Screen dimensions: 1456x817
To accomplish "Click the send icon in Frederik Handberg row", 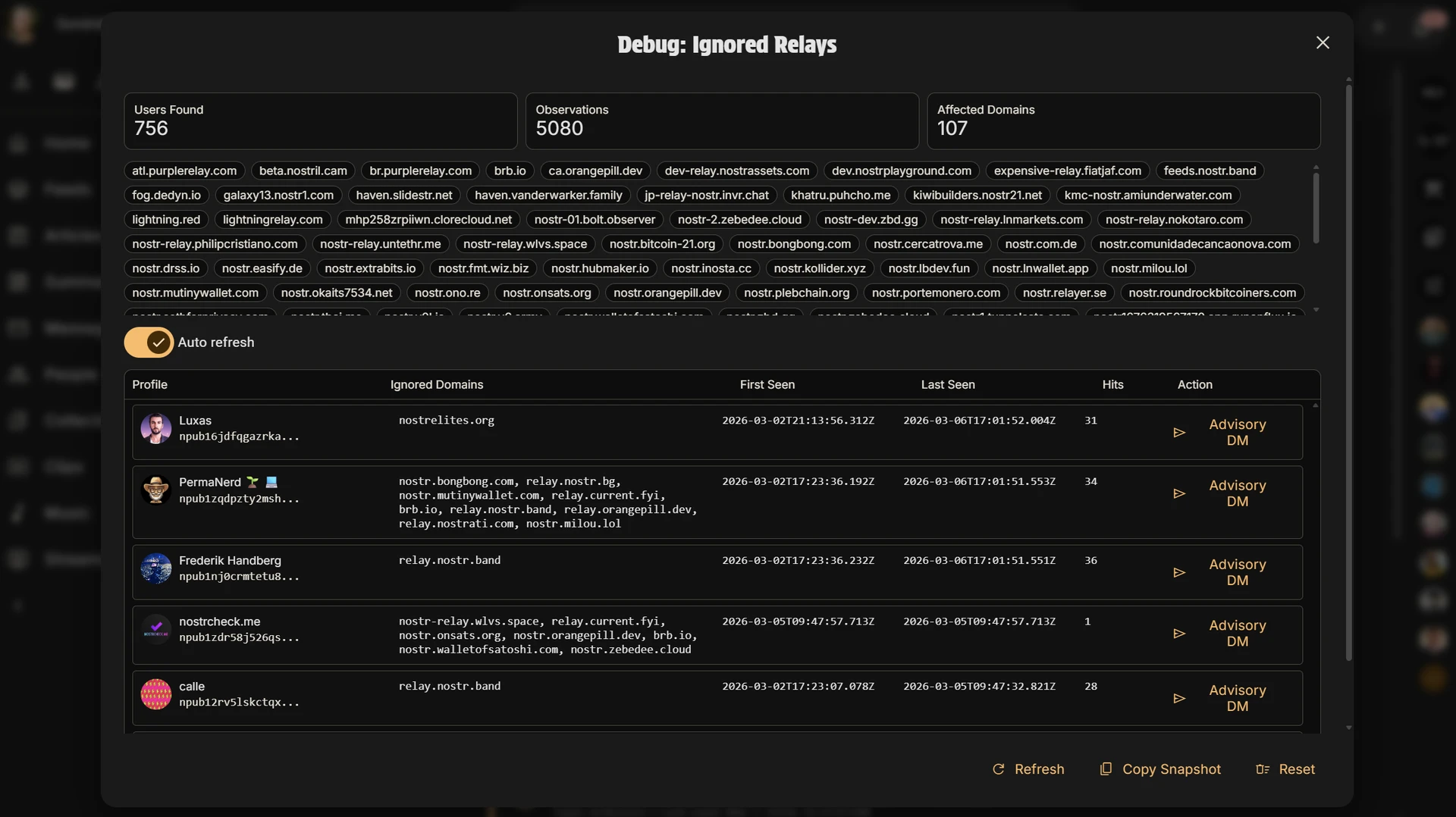I will (x=1178, y=573).
